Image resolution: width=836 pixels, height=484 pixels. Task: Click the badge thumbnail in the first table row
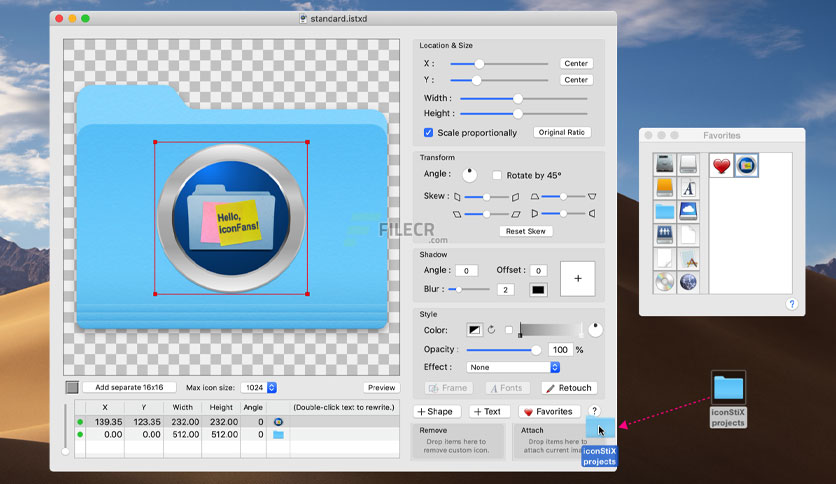pos(278,422)
